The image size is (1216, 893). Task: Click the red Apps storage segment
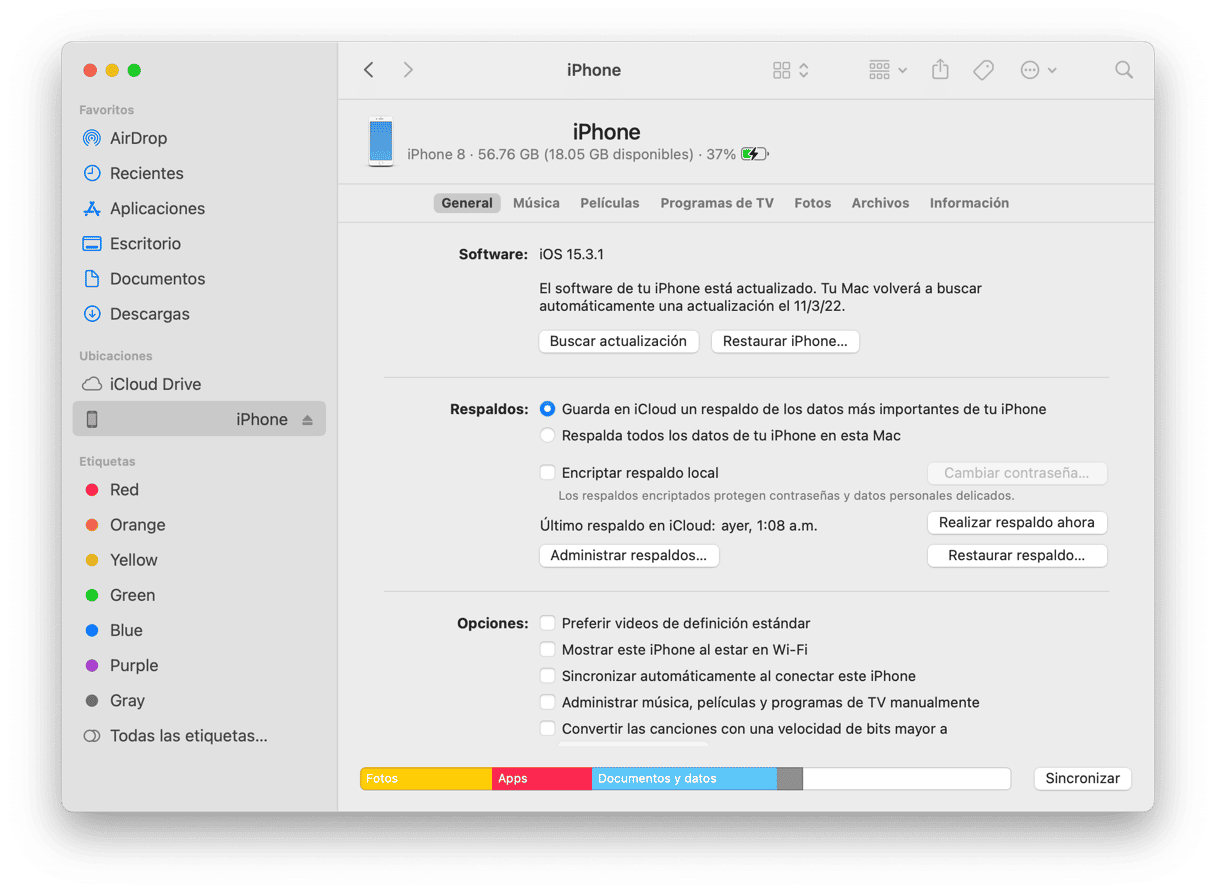coord(542,779)
